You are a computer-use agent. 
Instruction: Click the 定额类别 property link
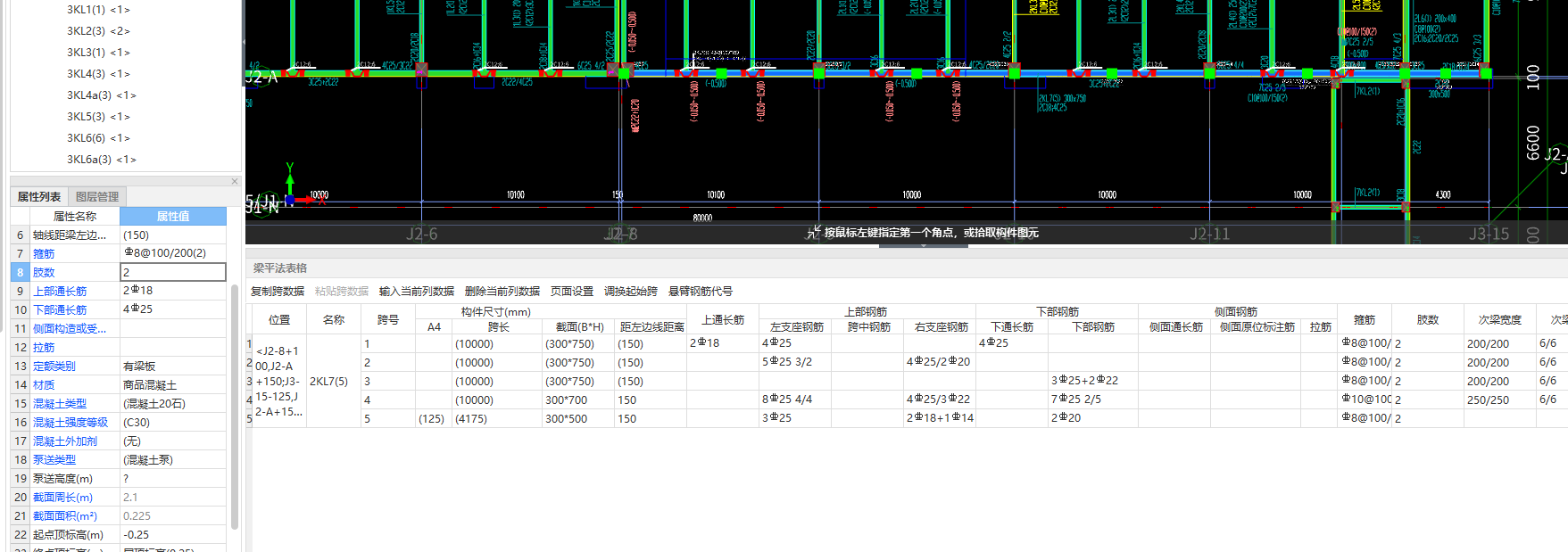(x=54, y=367)
